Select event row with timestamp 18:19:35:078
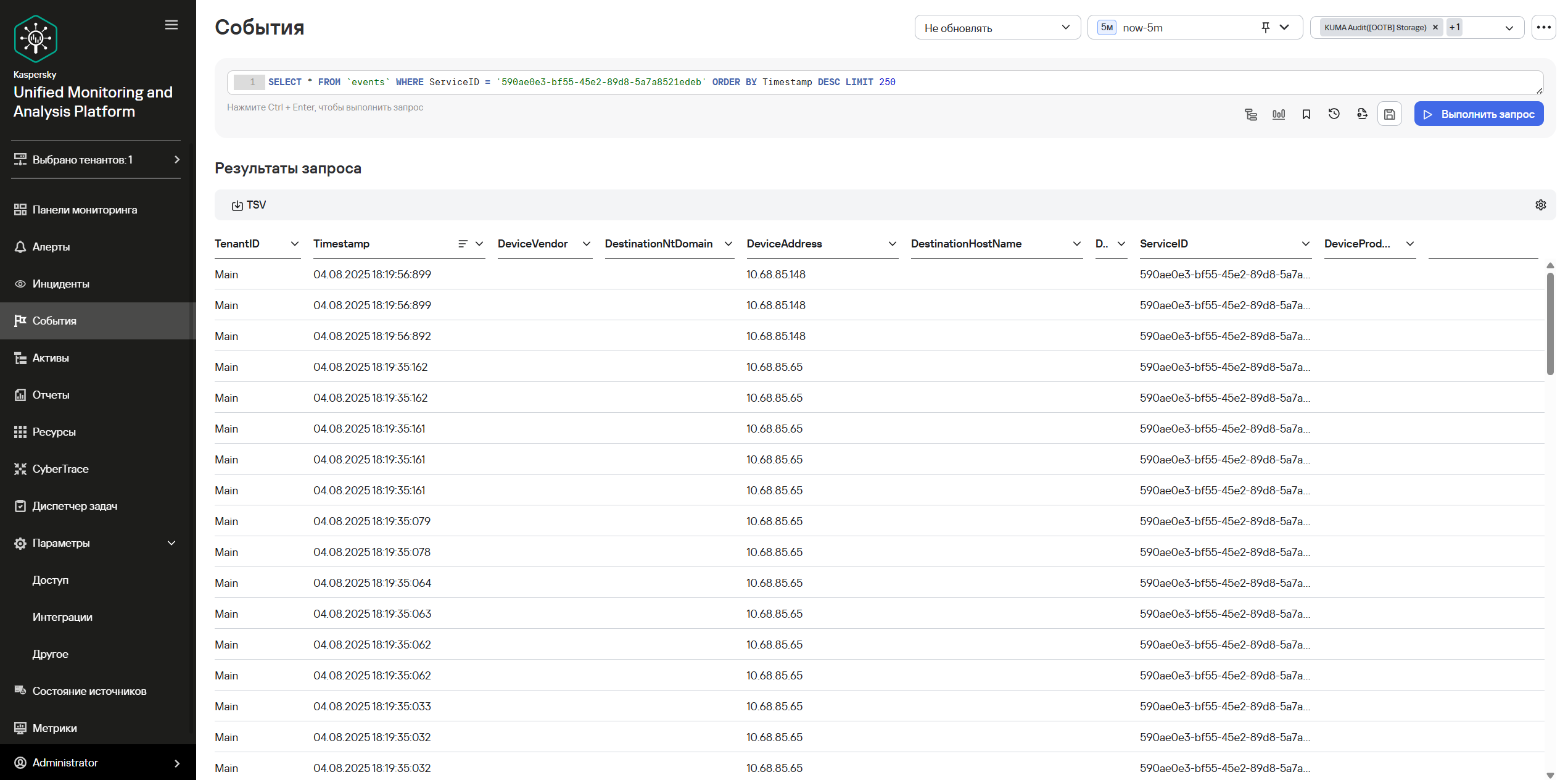 pyautogui.click(x=880, y=552)
